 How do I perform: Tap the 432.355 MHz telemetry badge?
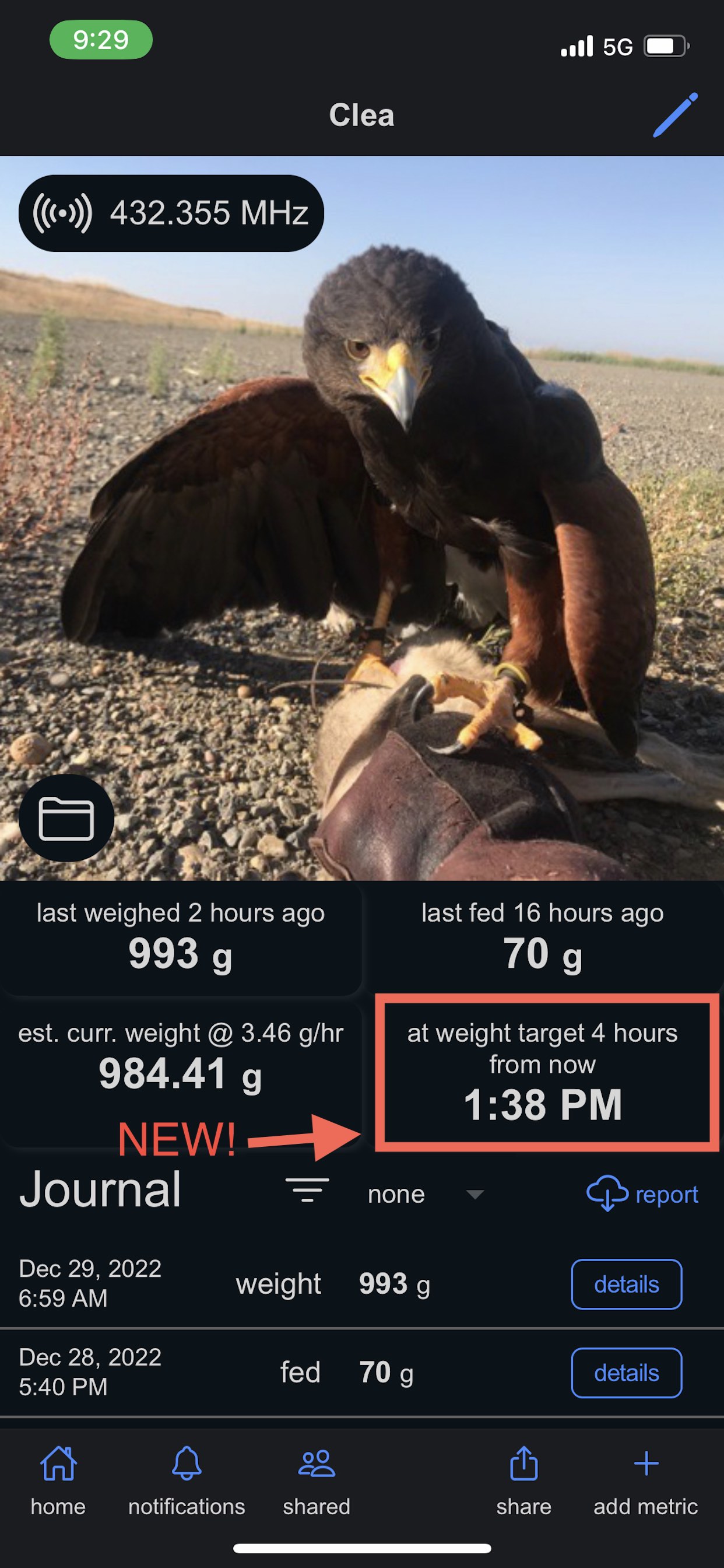171,213
